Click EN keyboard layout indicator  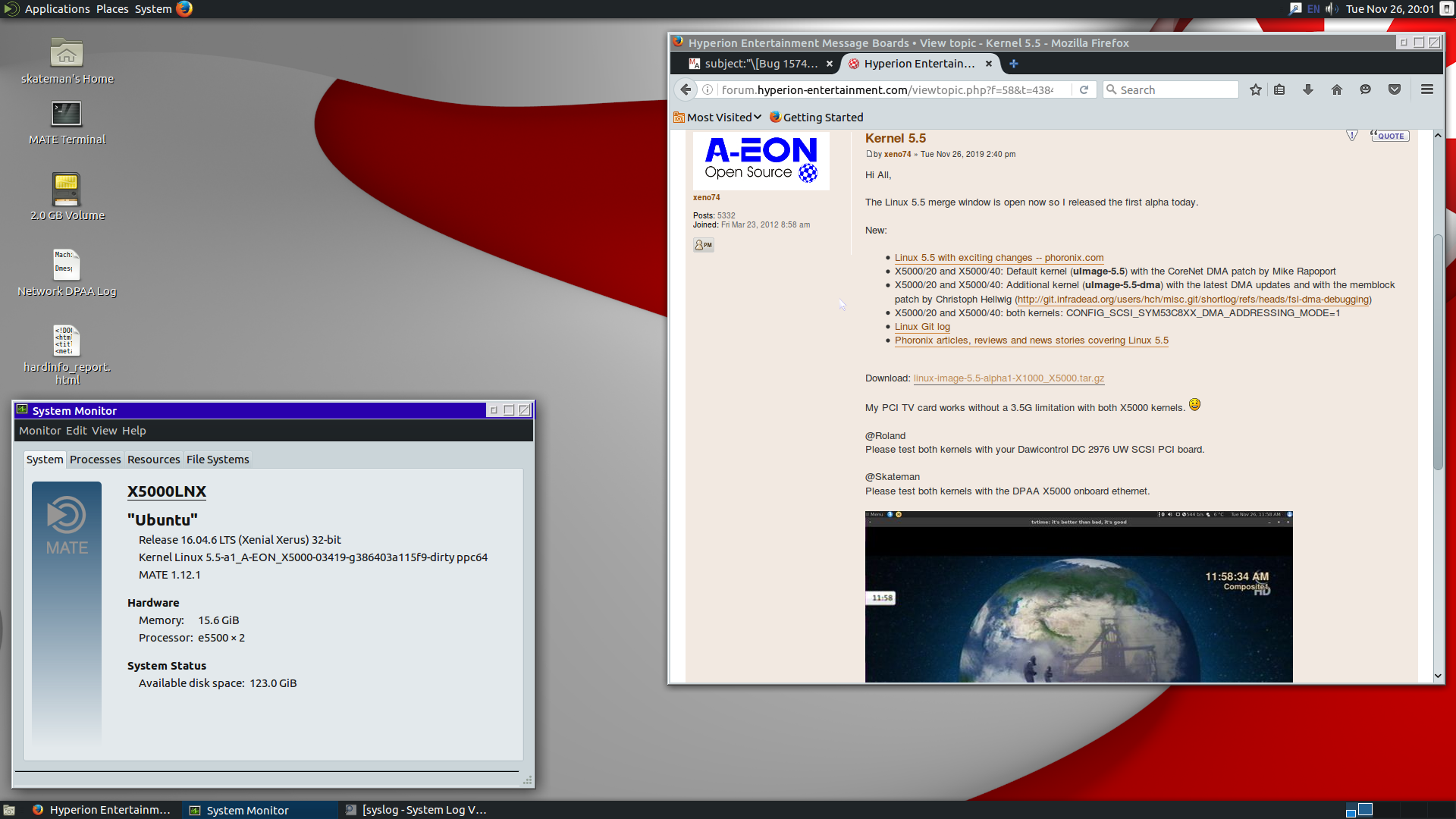coord(1313,8)
